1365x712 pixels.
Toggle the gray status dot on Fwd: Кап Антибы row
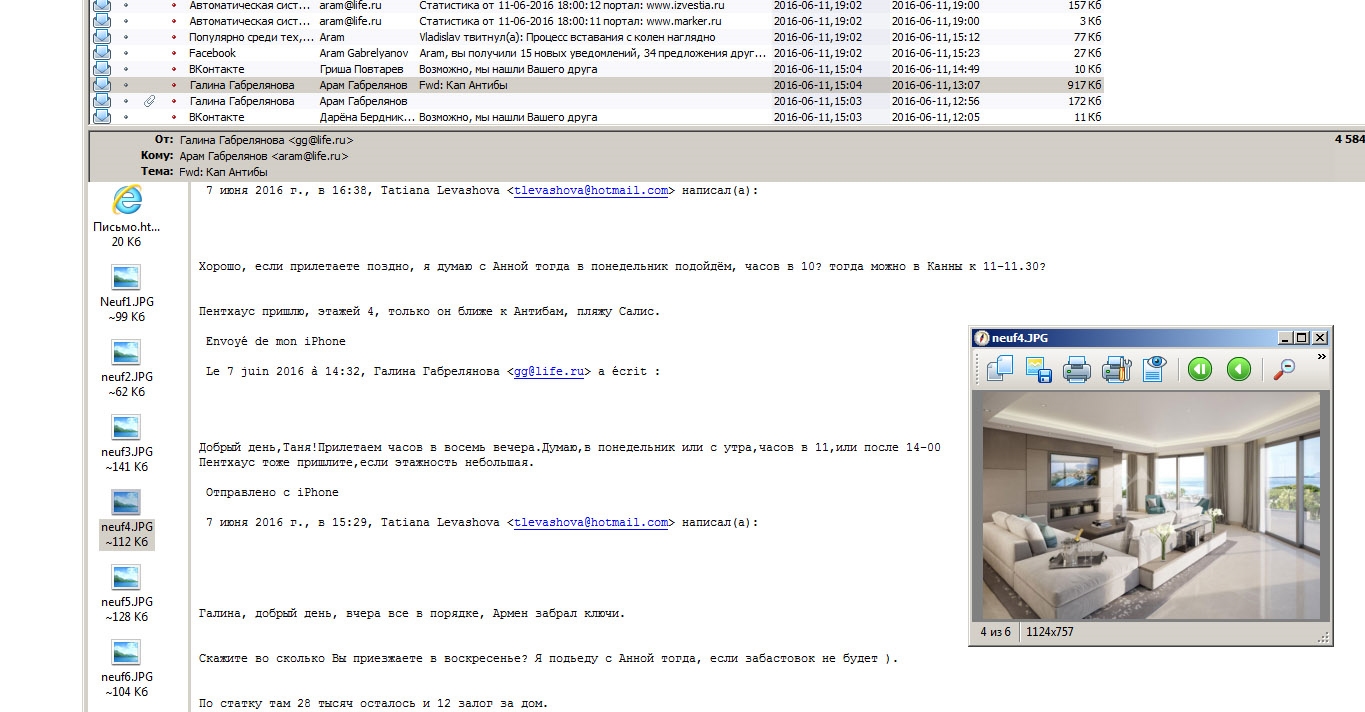click(x=126, y=85)
